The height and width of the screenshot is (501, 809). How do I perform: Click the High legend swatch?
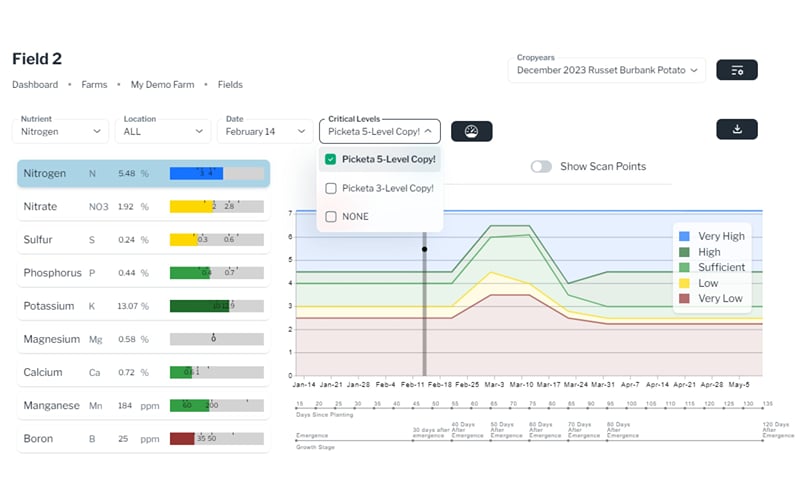click(684, 252)
